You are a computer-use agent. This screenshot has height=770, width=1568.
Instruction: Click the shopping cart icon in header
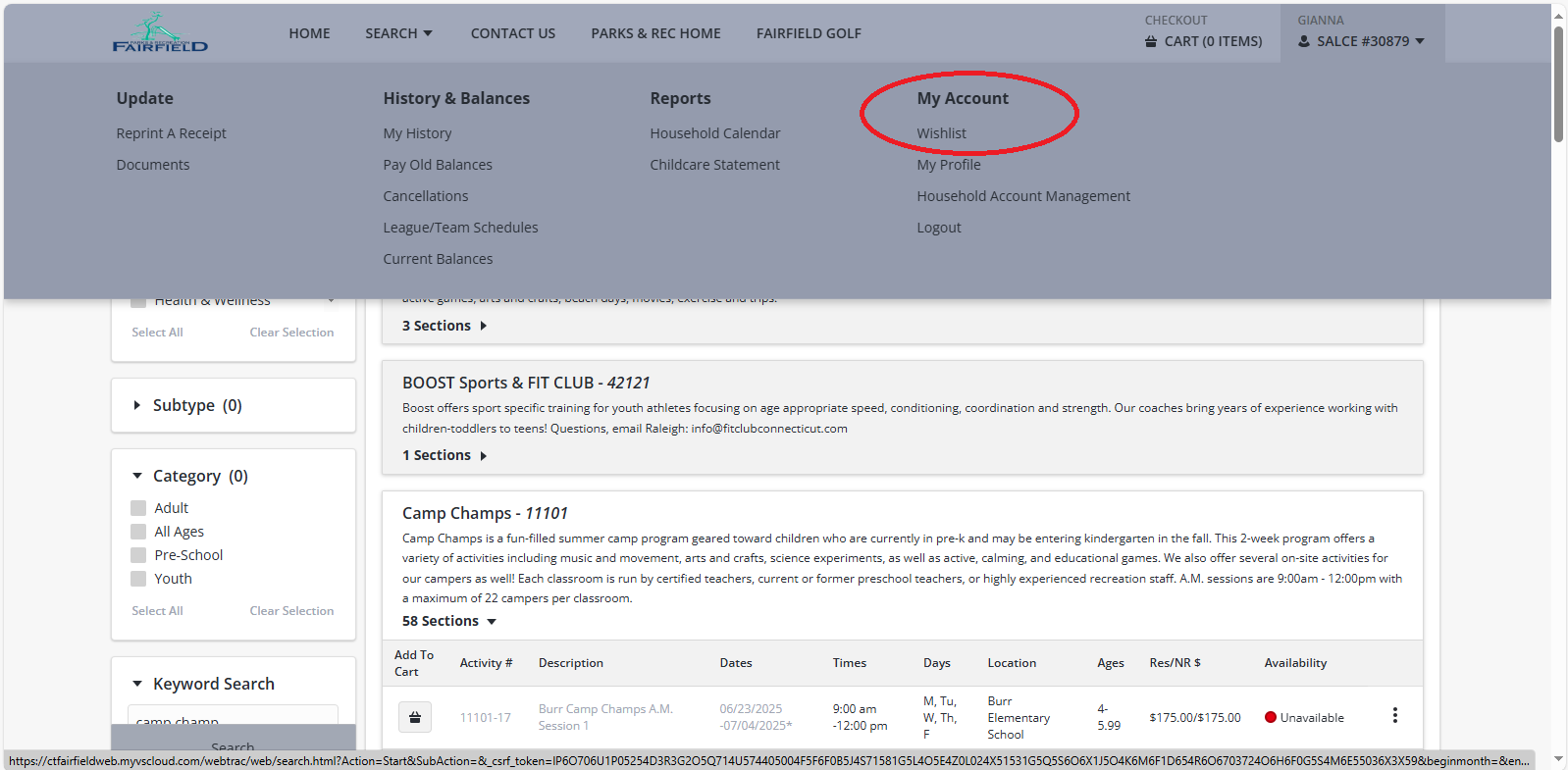[1151, 42]
